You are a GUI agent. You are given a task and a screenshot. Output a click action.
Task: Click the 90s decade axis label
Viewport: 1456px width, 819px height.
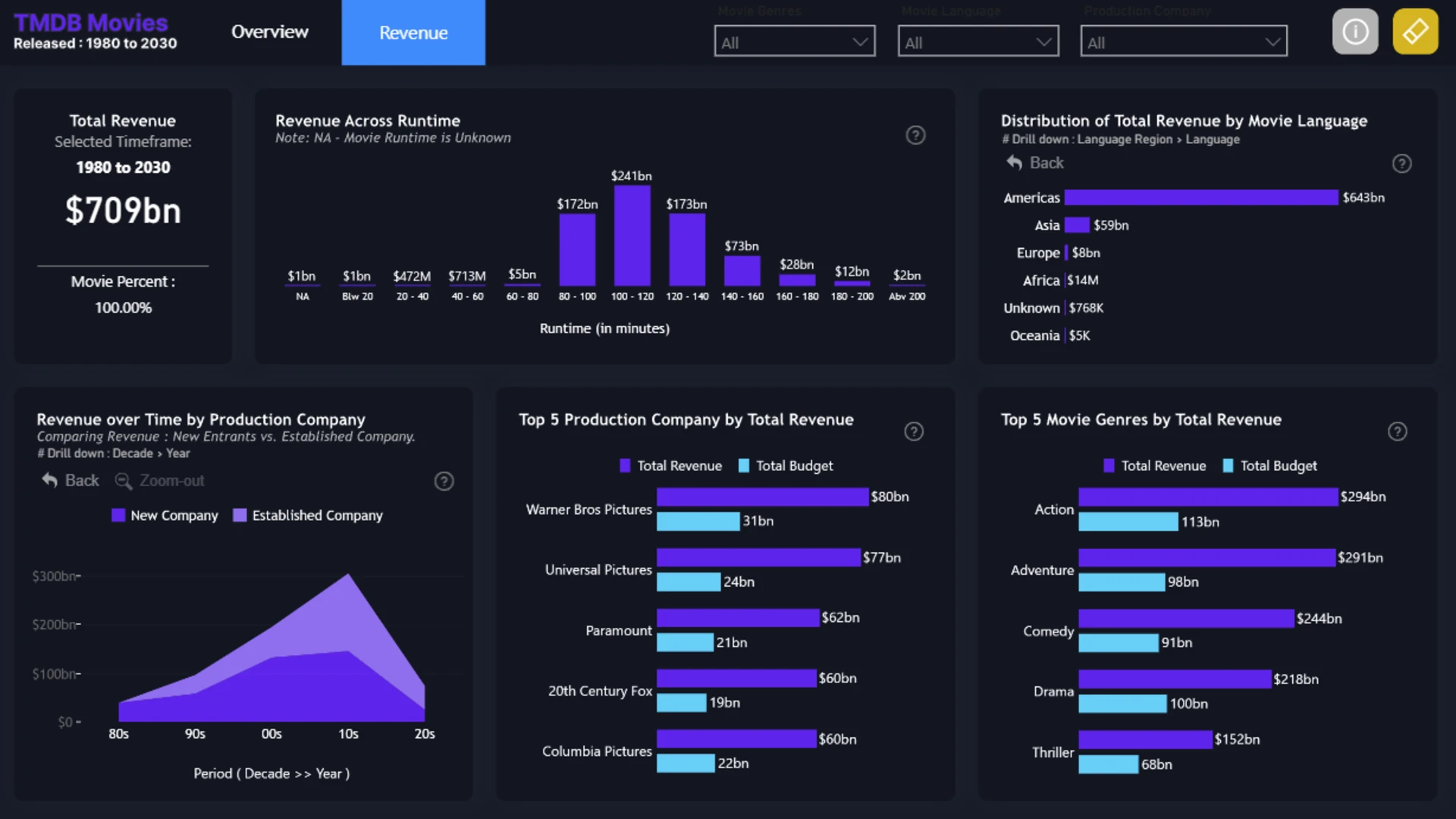(x=195, y=734)
